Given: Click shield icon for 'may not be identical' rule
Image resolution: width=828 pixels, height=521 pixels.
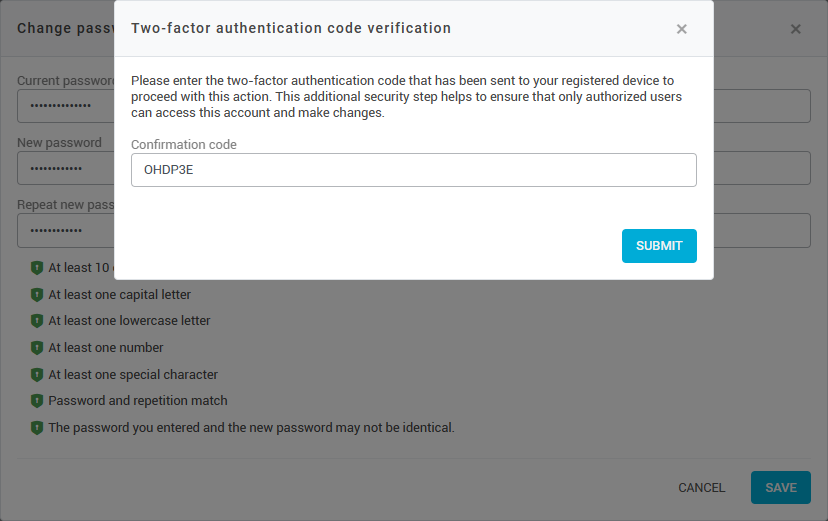Looking at the screenshot, I should coord(37,428).
